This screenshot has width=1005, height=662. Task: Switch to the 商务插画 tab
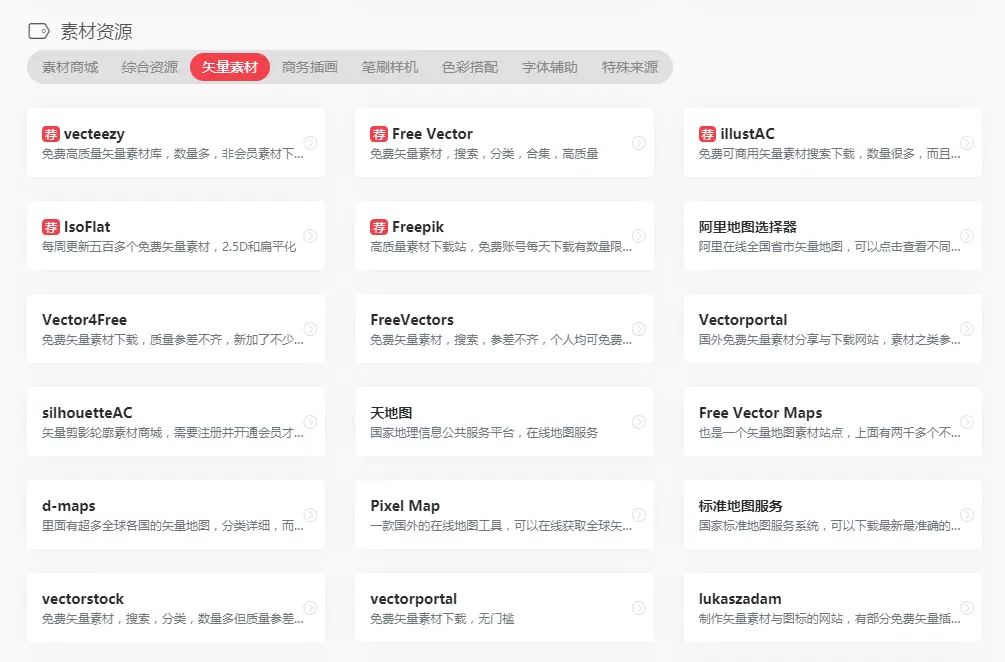coord(310,69)
